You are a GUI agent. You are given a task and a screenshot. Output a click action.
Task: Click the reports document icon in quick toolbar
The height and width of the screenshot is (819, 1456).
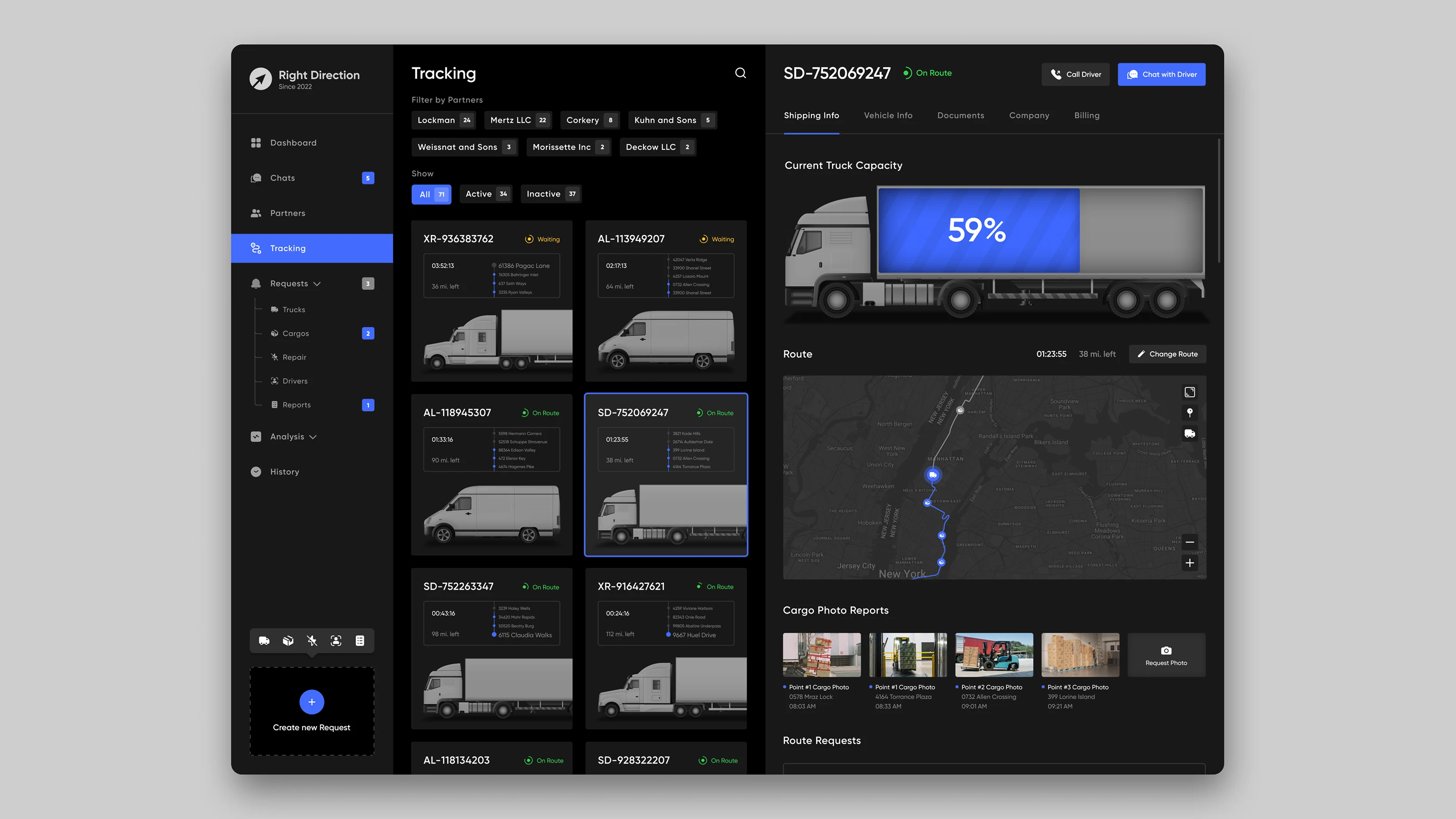point(359,640)
